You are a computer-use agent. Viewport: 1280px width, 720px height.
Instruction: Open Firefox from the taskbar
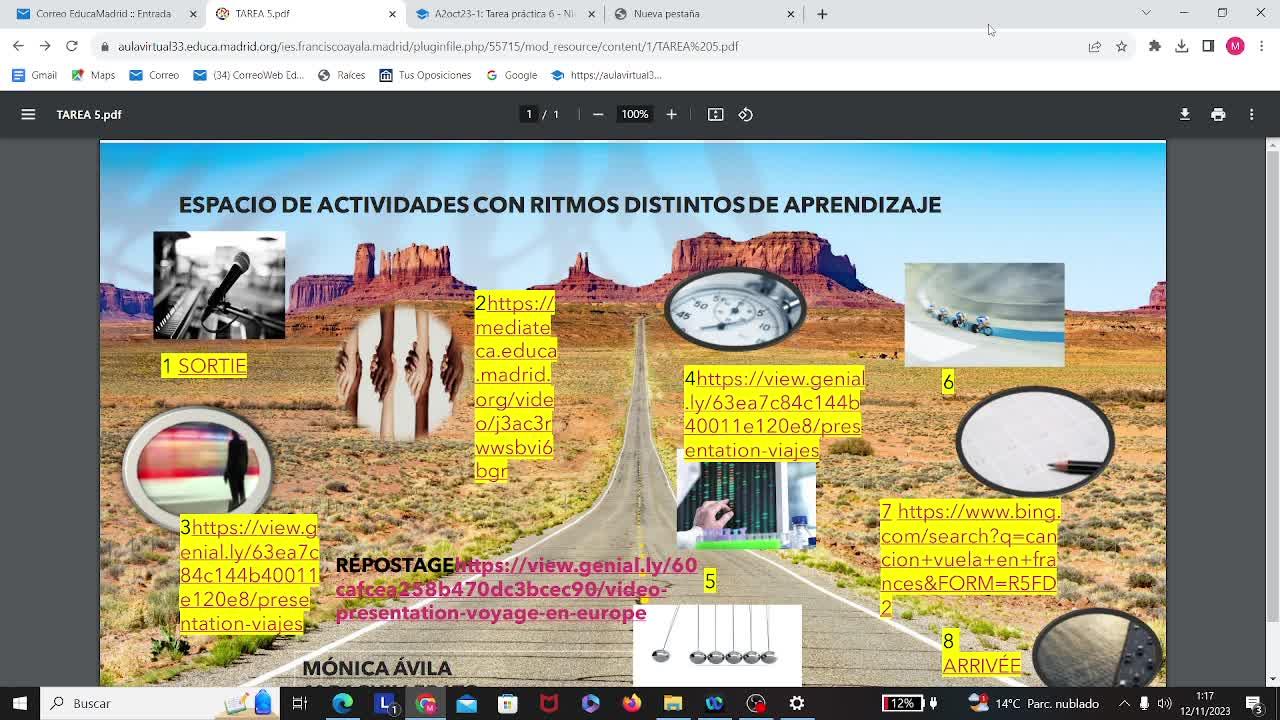[631, 703]
